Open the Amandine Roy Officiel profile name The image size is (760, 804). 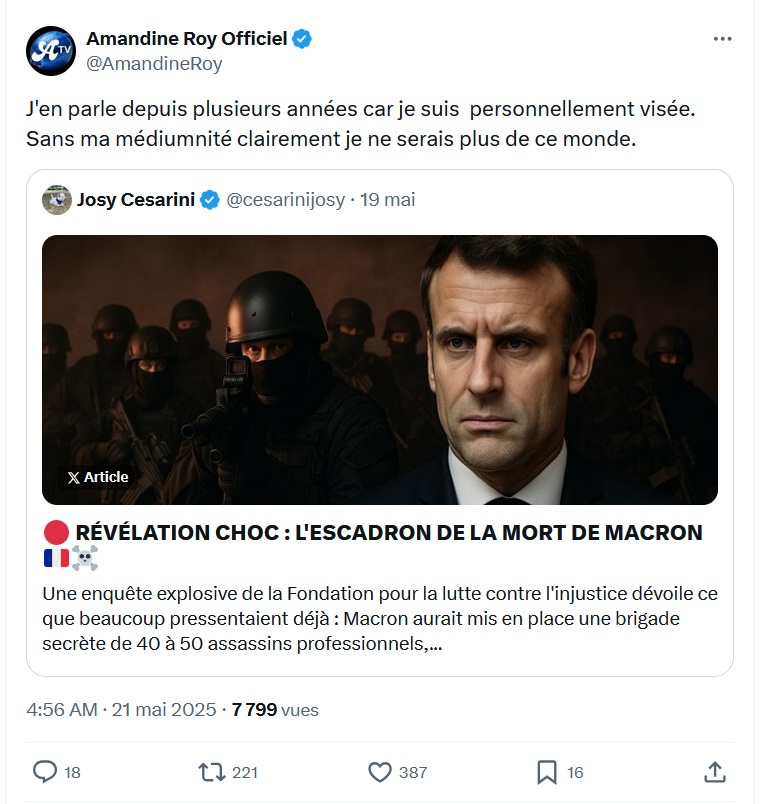186,39
